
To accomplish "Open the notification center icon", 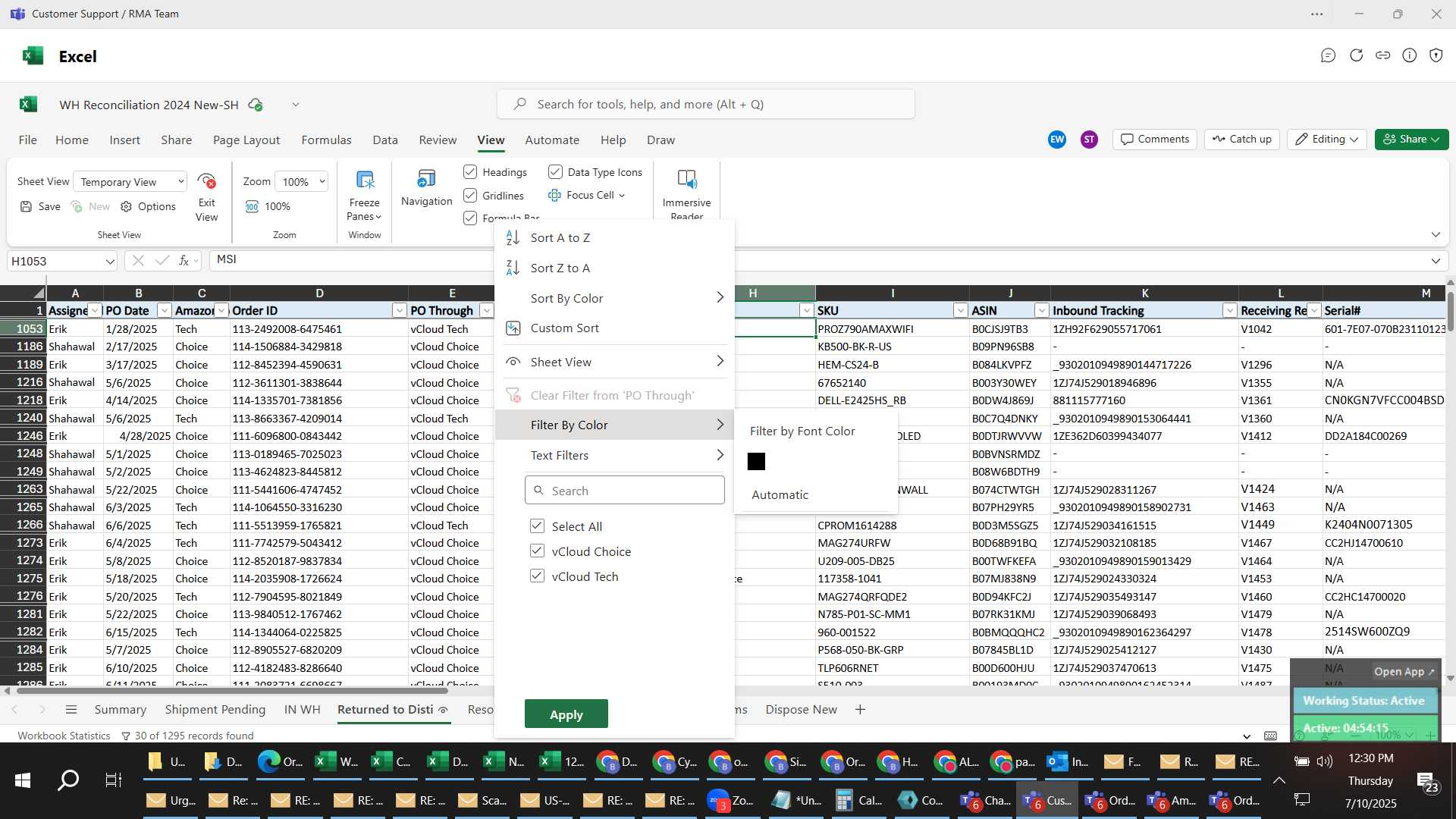I will tap(1426, 782).
